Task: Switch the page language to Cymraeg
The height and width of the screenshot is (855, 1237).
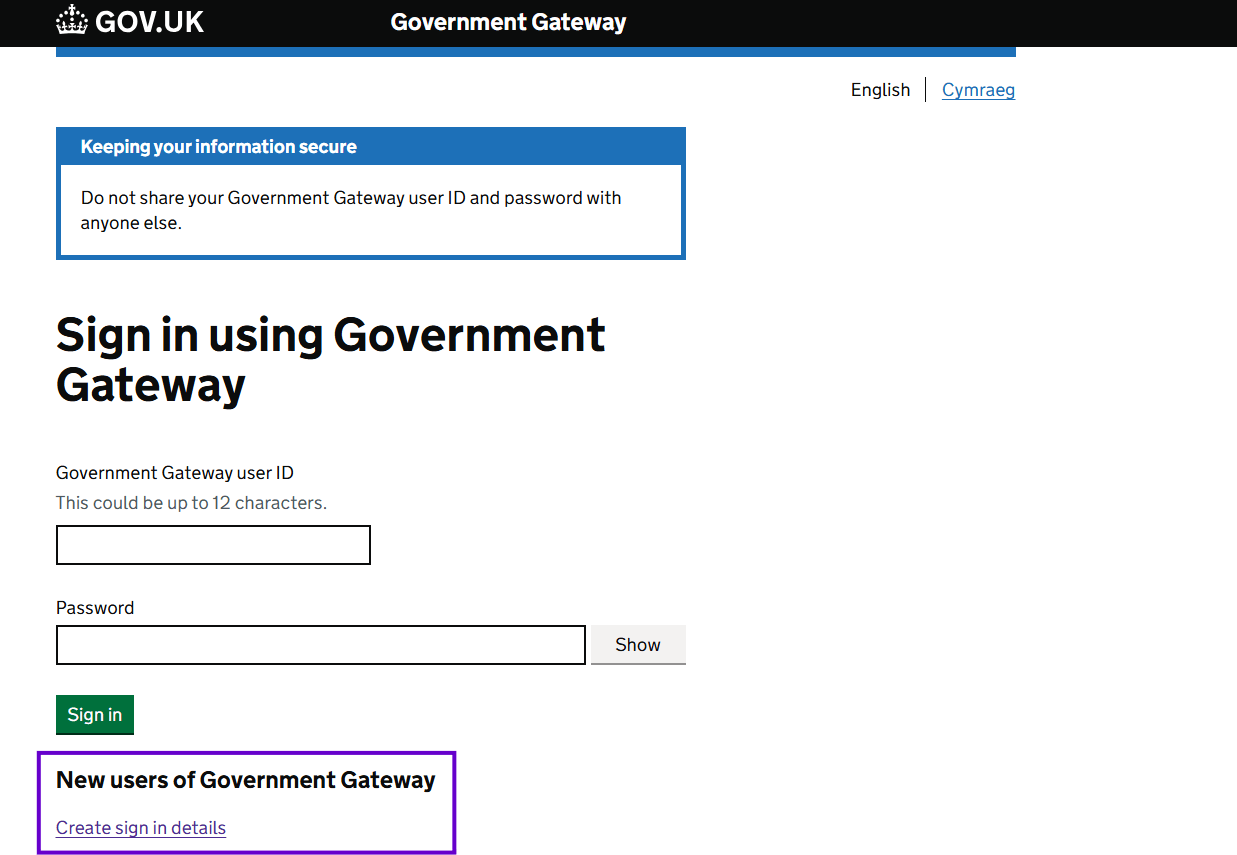Action: [x=978, y=90]
